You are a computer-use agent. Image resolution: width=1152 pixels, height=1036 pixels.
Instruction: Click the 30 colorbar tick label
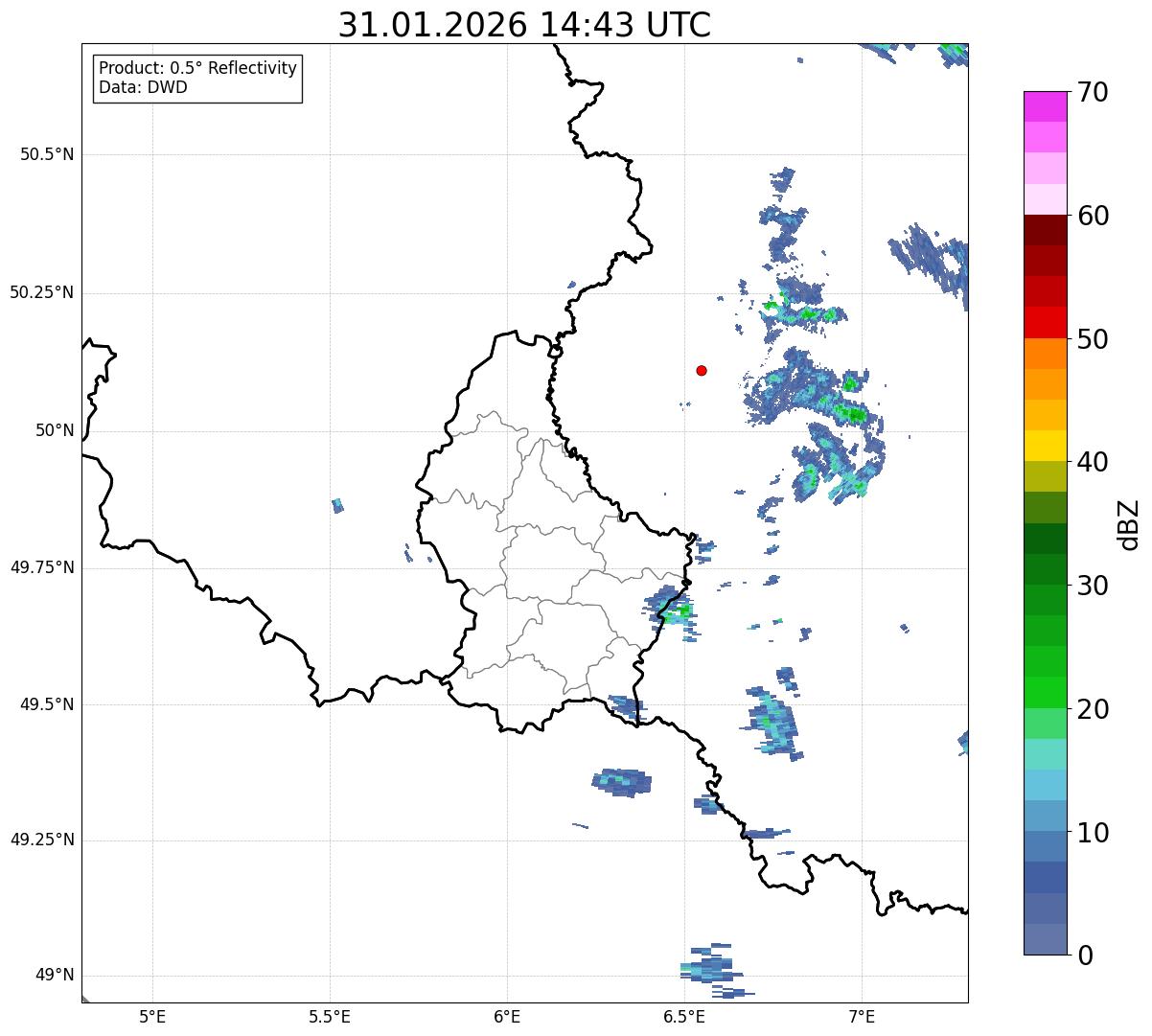pos(1093,586)
